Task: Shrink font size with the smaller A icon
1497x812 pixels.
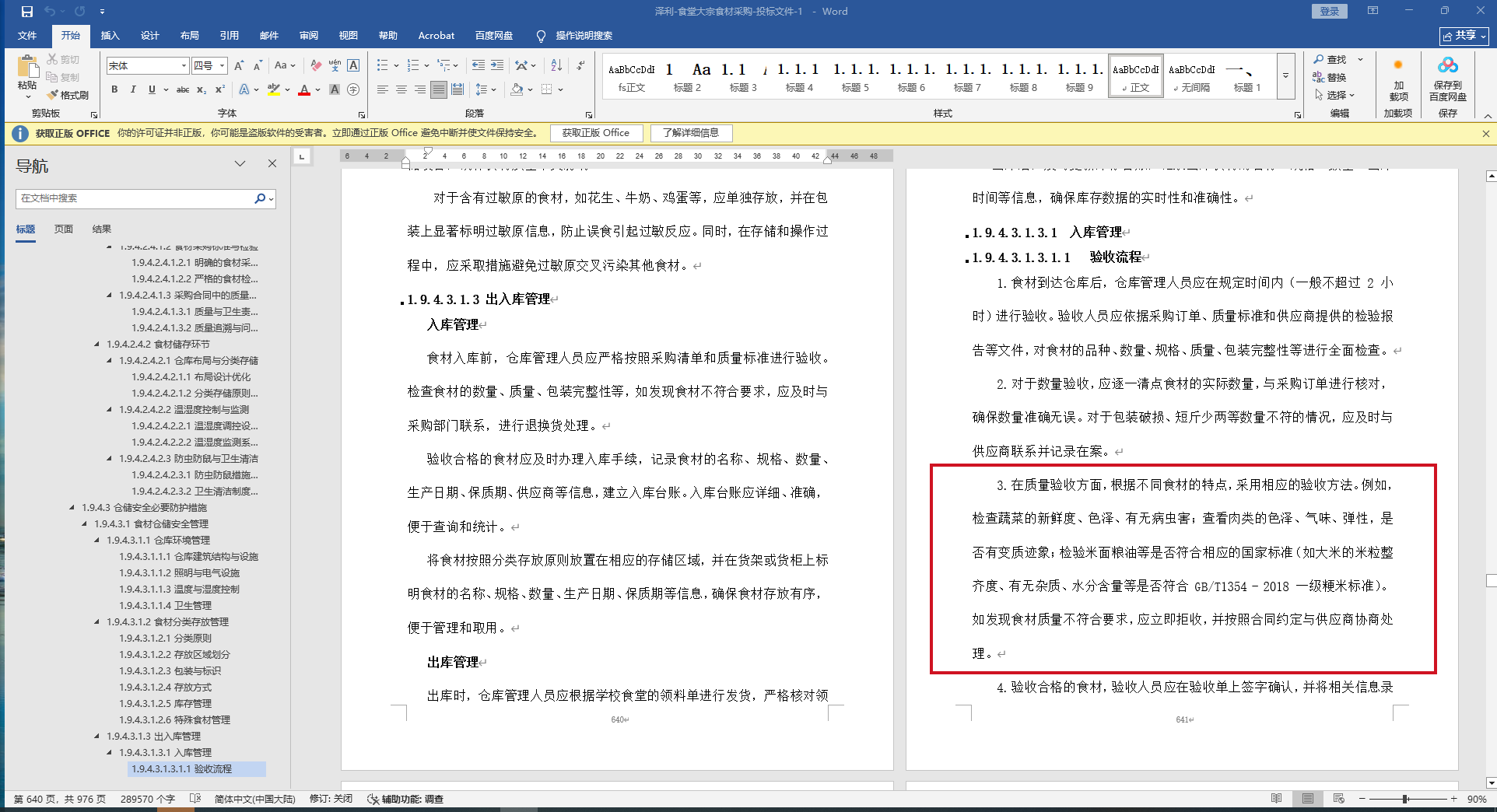Action: (258, 66)
